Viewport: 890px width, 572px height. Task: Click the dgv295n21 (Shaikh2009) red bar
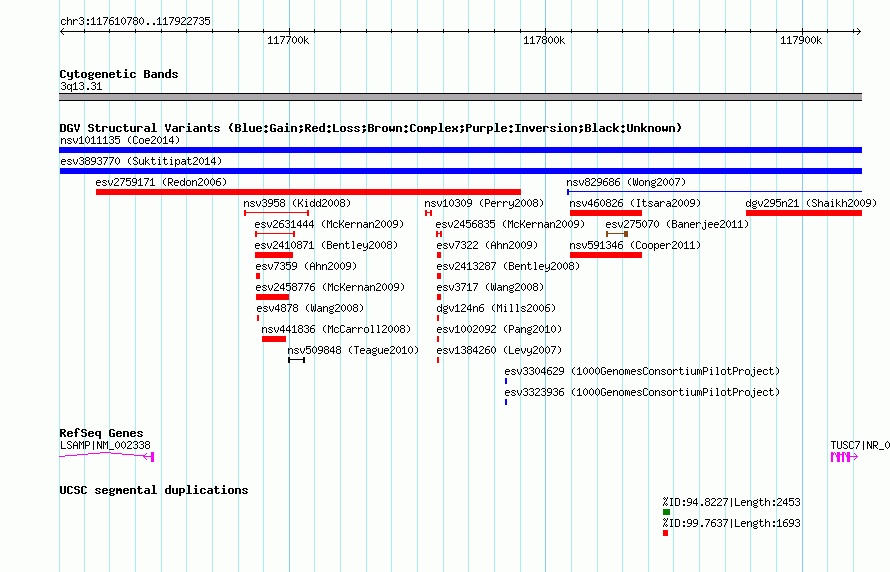(804, 213)
